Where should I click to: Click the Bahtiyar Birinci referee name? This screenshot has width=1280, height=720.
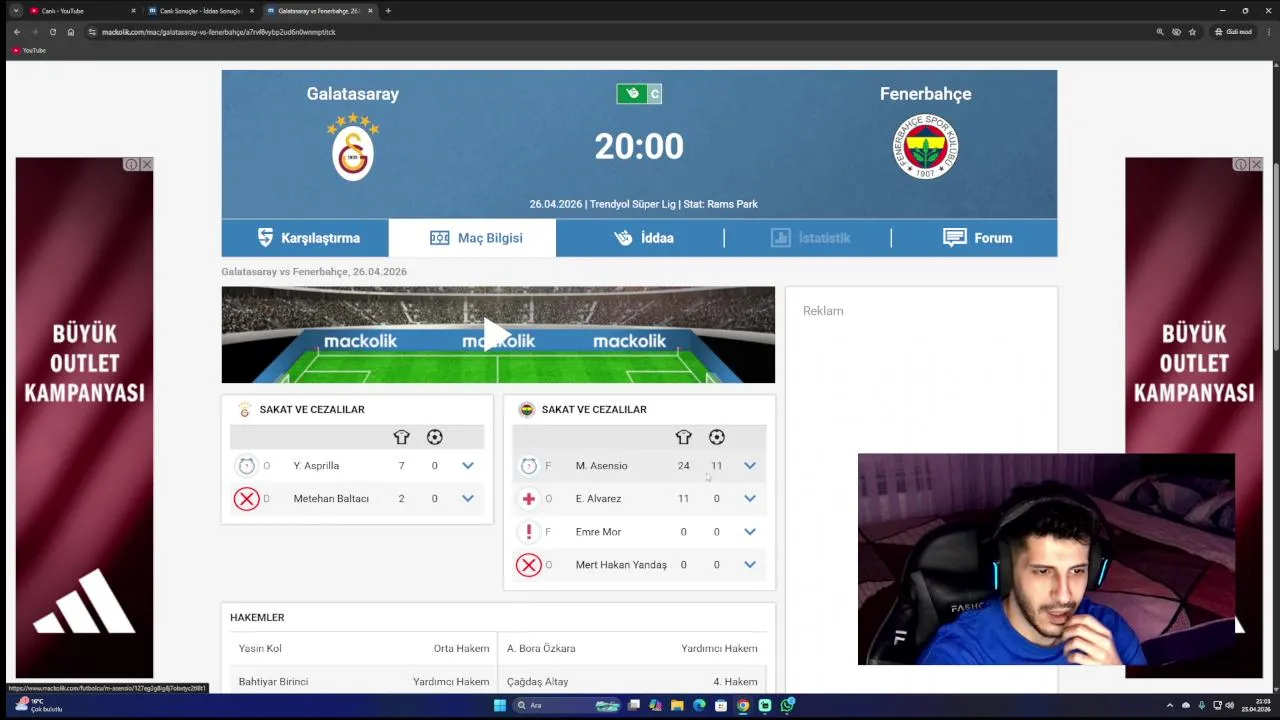273,682
